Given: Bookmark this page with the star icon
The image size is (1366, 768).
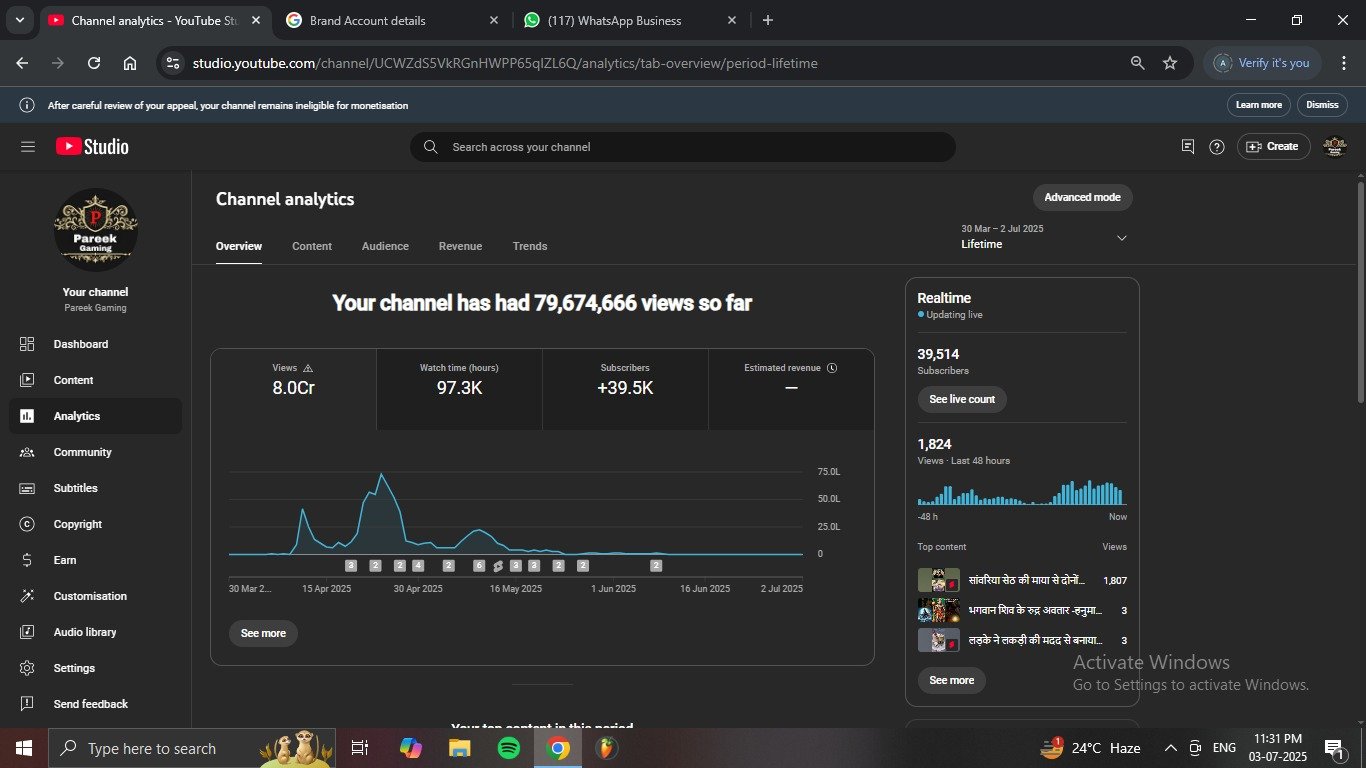Looking at the screenshot, I should 1170,63.
